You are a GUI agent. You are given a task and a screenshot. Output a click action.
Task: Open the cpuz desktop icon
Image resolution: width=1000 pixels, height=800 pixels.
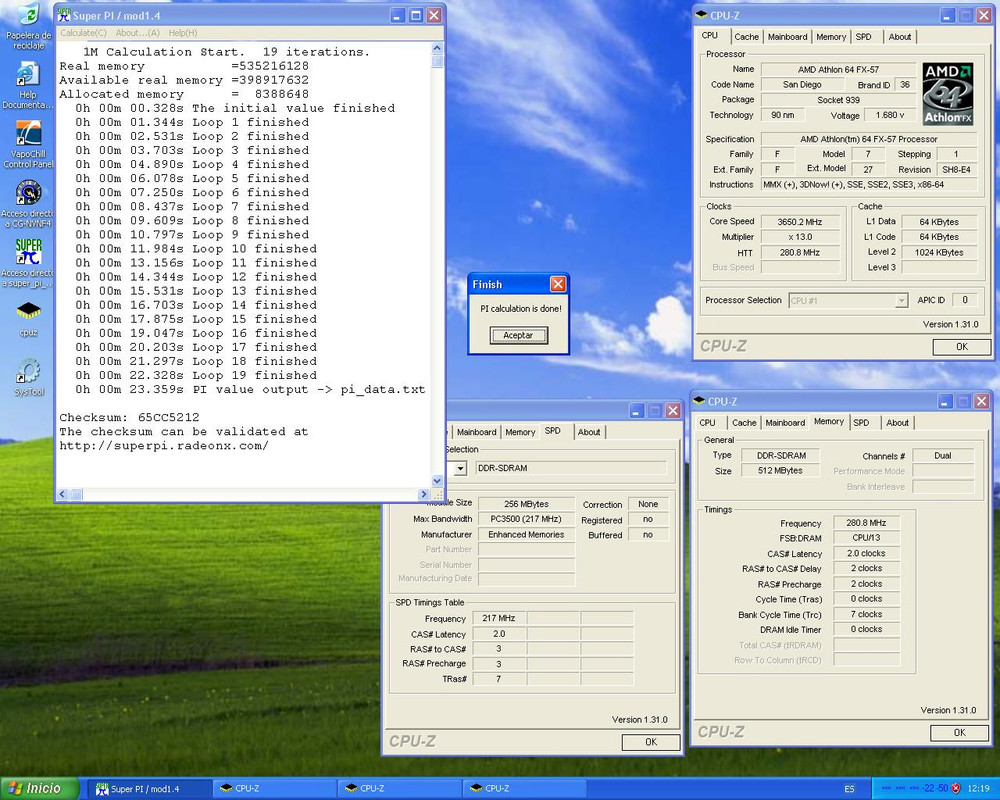pos(28,317)
